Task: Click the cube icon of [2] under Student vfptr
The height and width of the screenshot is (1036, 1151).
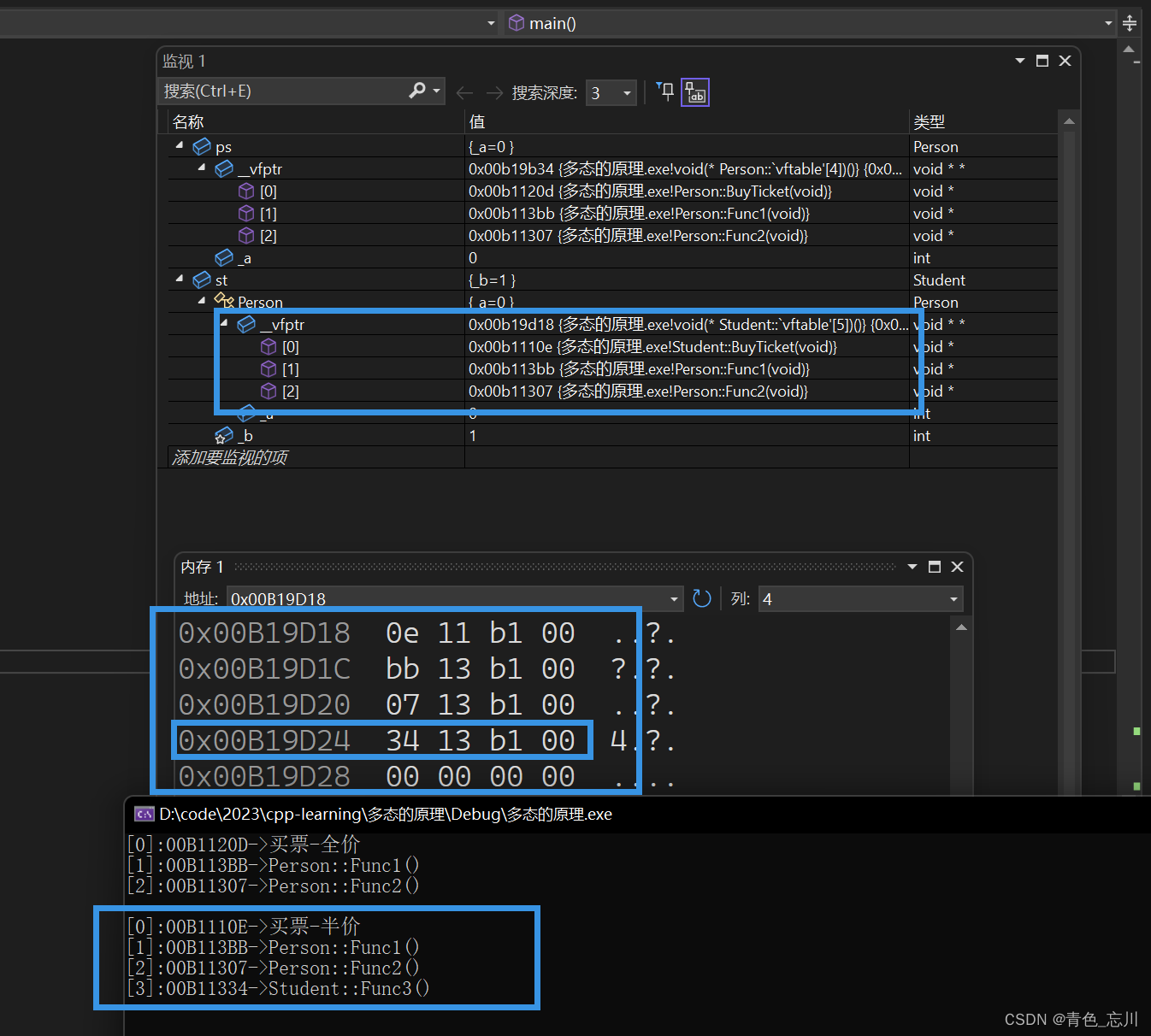Action: coord(269,391)
